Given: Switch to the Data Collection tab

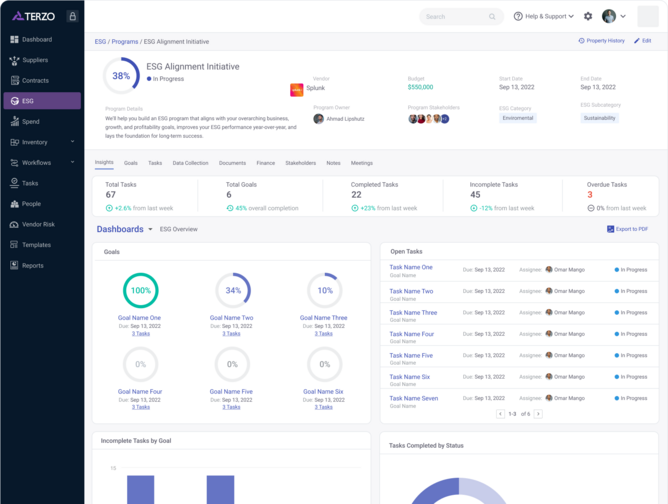Looking at the screenshot, I should [190, 163].
